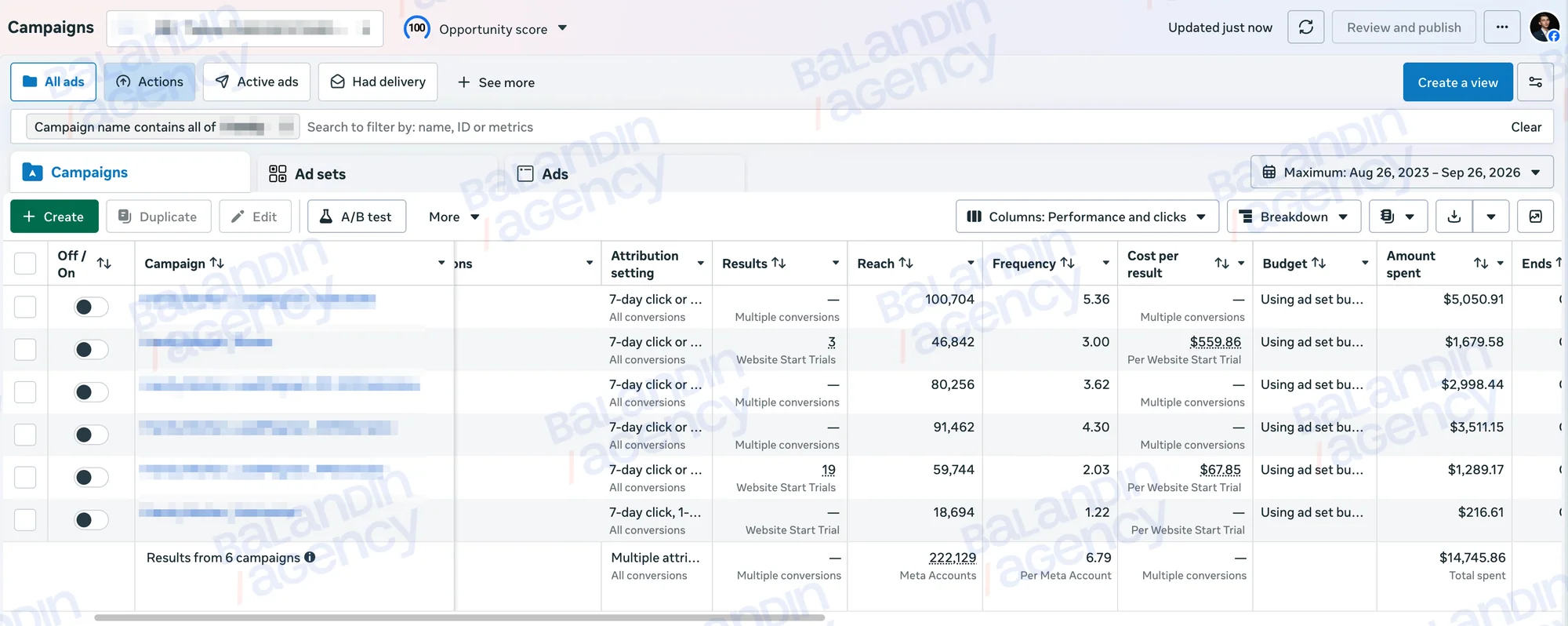Click the Opportunity score 100 badge
The image size is (1568, 626).
417,28
